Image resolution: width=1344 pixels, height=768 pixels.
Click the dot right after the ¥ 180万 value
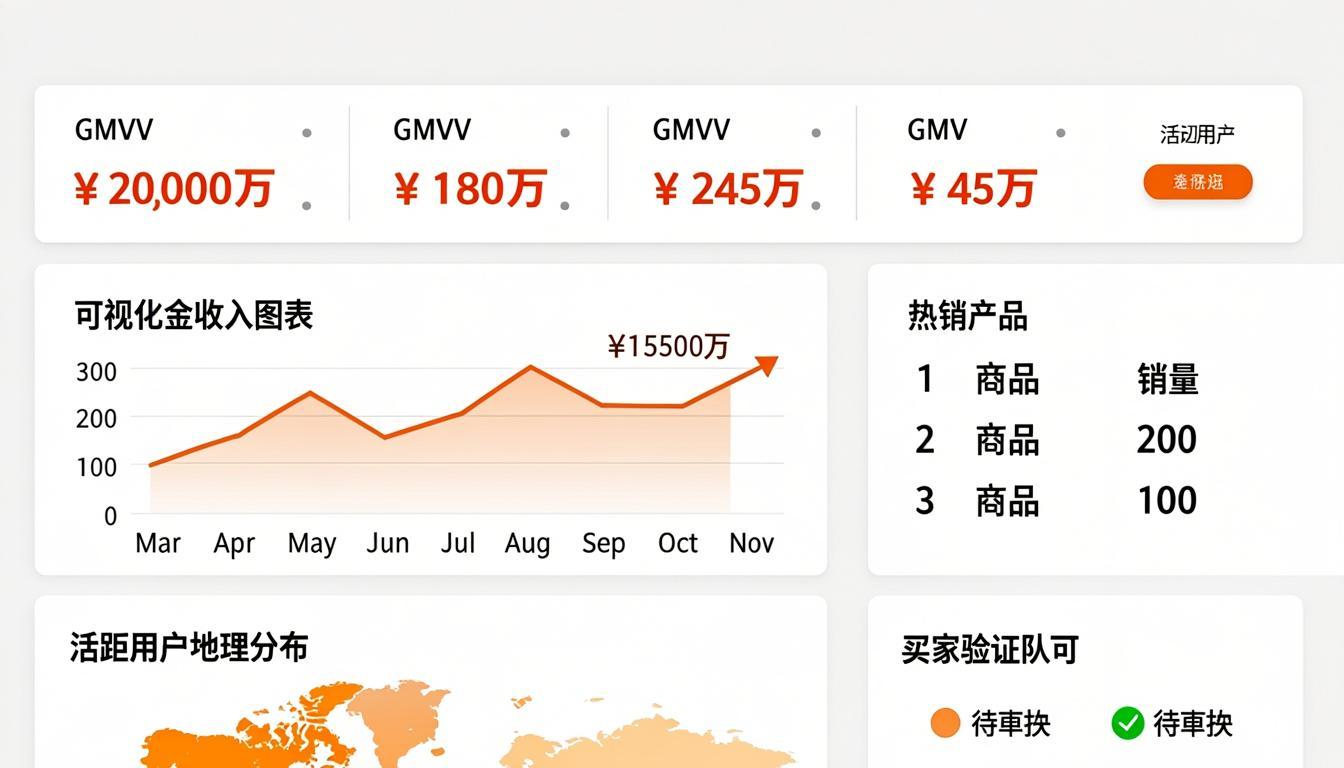click(x=565, y=205)
